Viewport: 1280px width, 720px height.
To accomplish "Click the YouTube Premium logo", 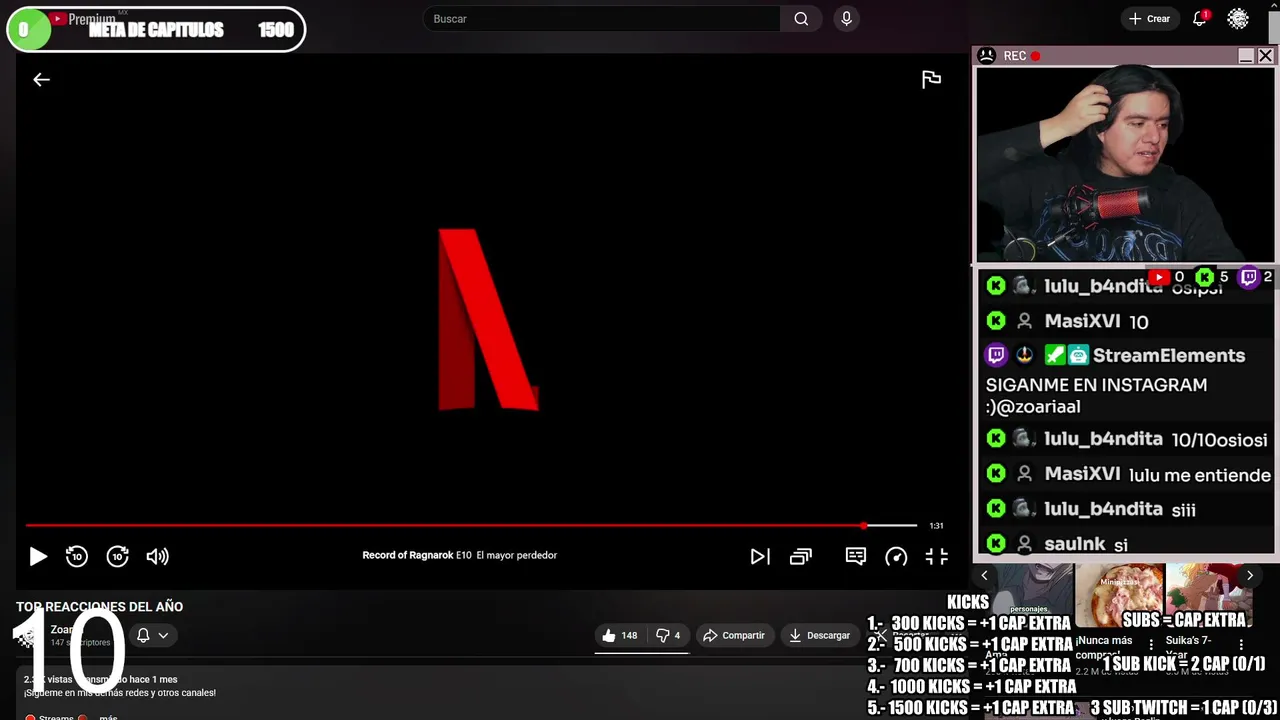I will tap(85, 19).
